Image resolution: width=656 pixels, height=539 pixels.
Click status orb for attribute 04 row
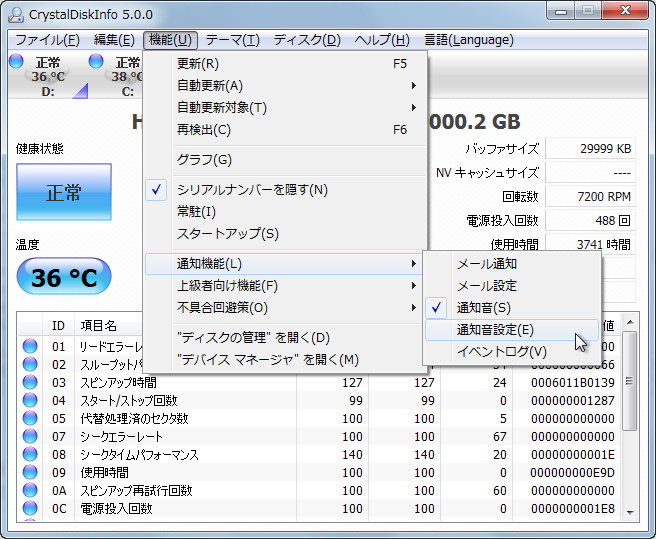pos(30,400)
